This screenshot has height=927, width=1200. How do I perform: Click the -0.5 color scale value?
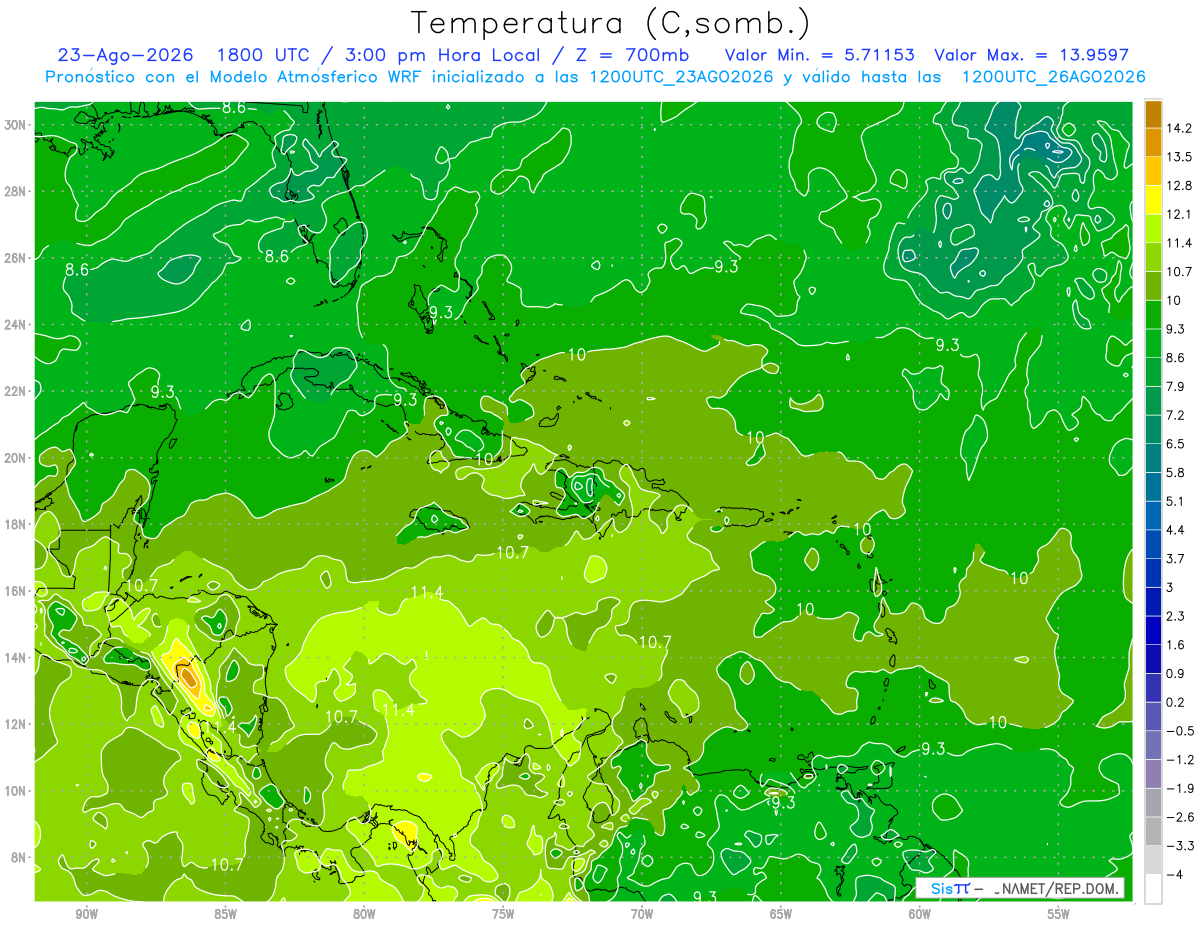(1179, 731)
